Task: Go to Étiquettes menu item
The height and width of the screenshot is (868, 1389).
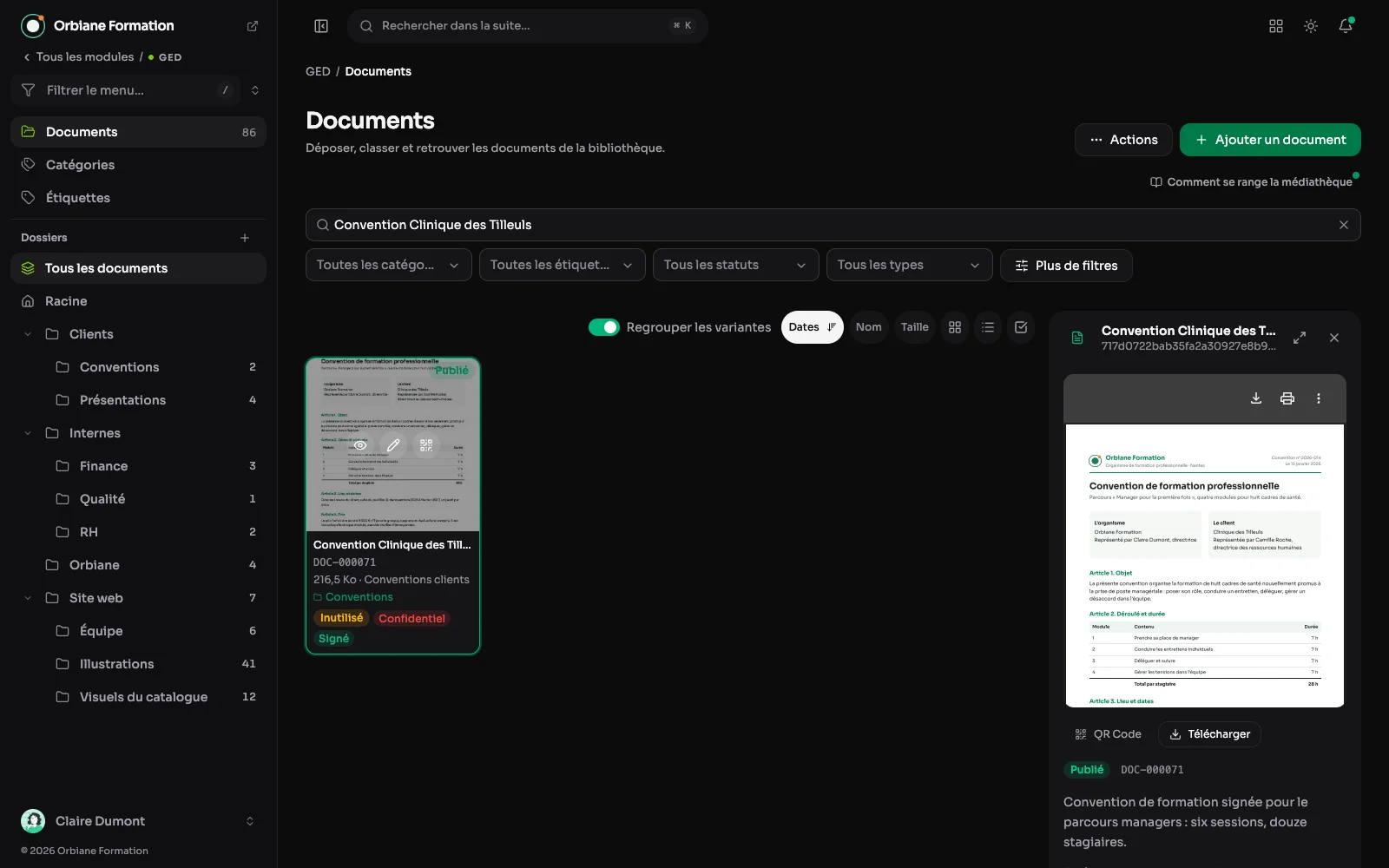Action: click(x=139, y=198)
